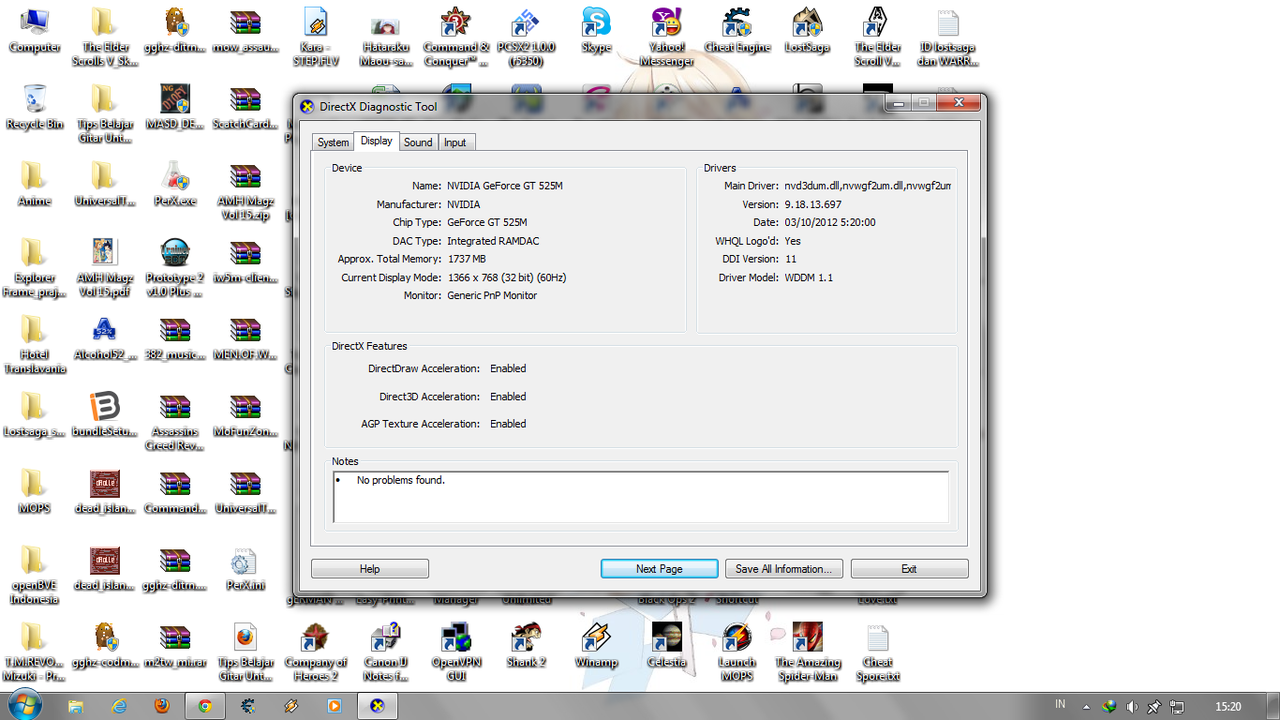Select the Display tab
The width and height of the screenshot is (1280, 720).
pos(377,141)
